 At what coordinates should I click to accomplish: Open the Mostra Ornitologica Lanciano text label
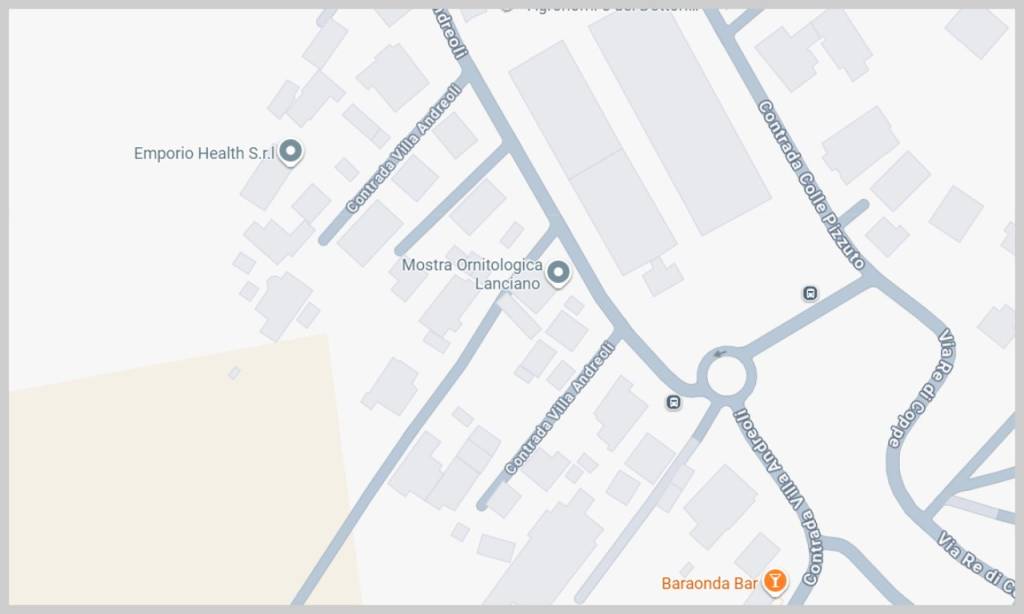point(473,274)
